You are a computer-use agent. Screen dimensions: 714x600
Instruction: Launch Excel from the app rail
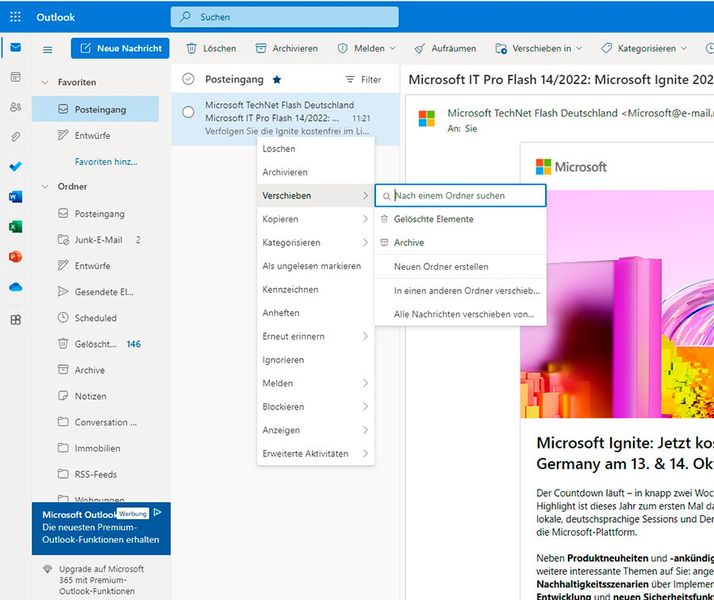[15, 227]
